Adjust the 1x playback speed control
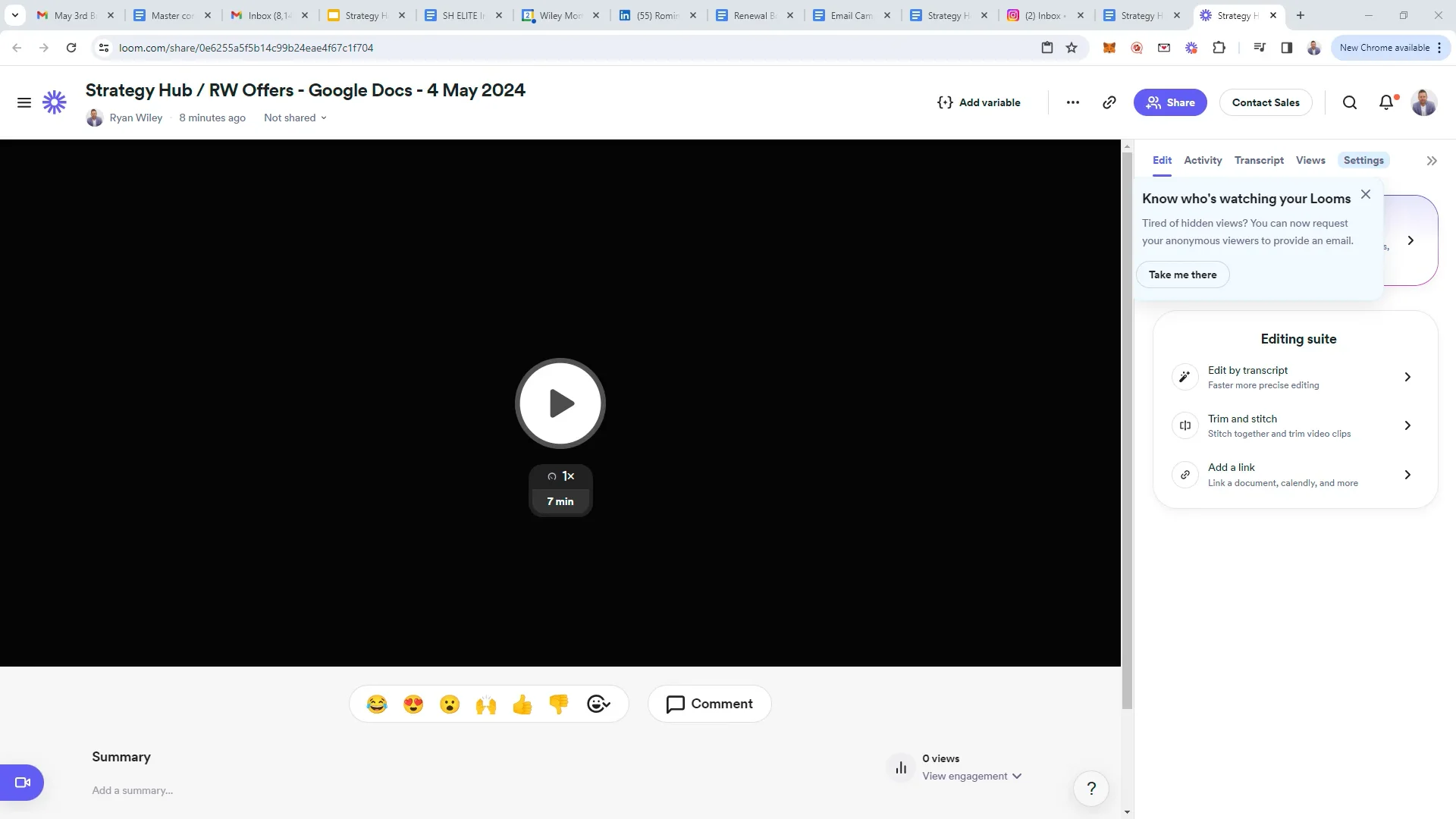Viewport: 1456px width, 819px height. point(561,476)
